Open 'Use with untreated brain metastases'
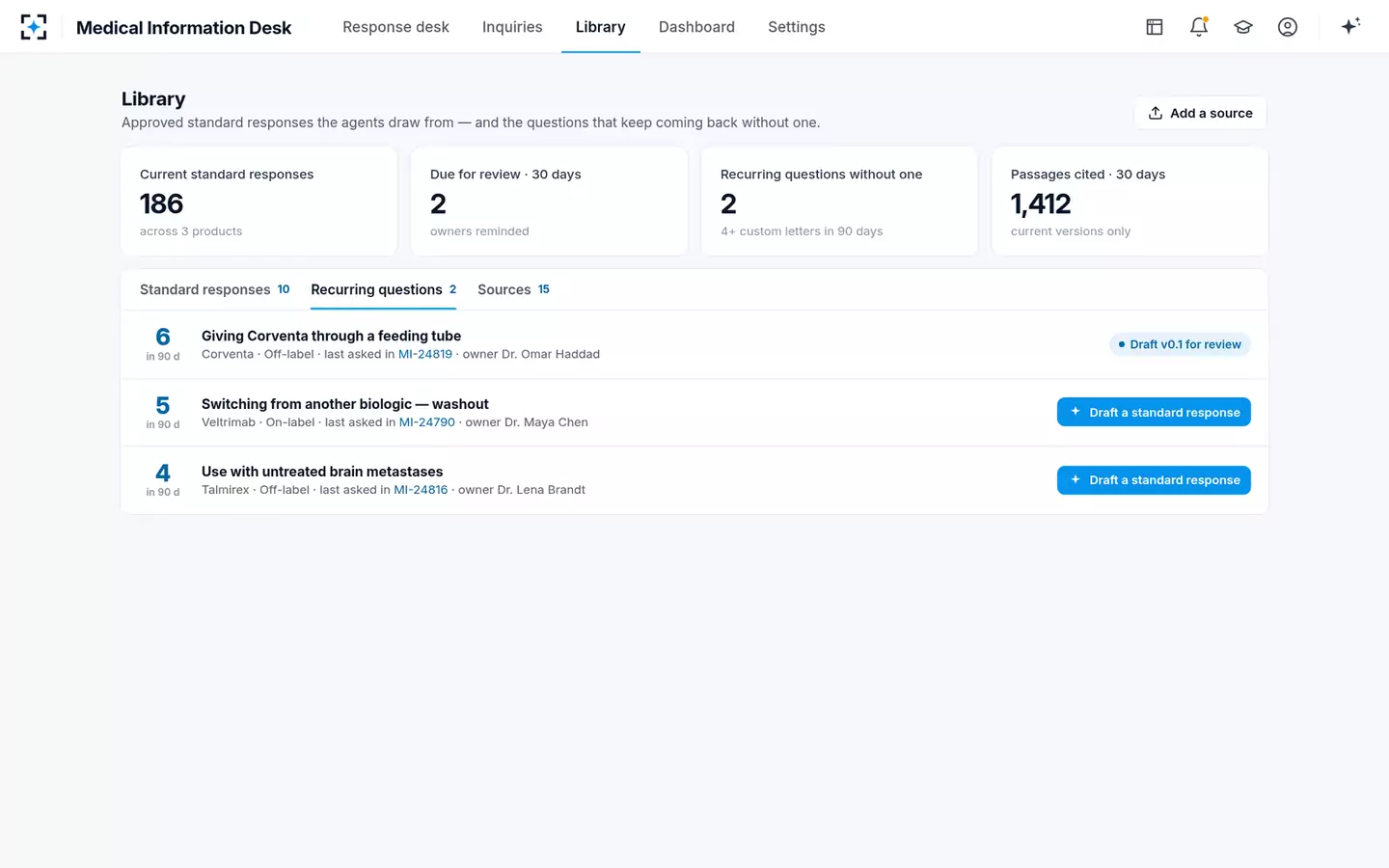Screen dimensions: 1389x868 [x=322, y=472]
